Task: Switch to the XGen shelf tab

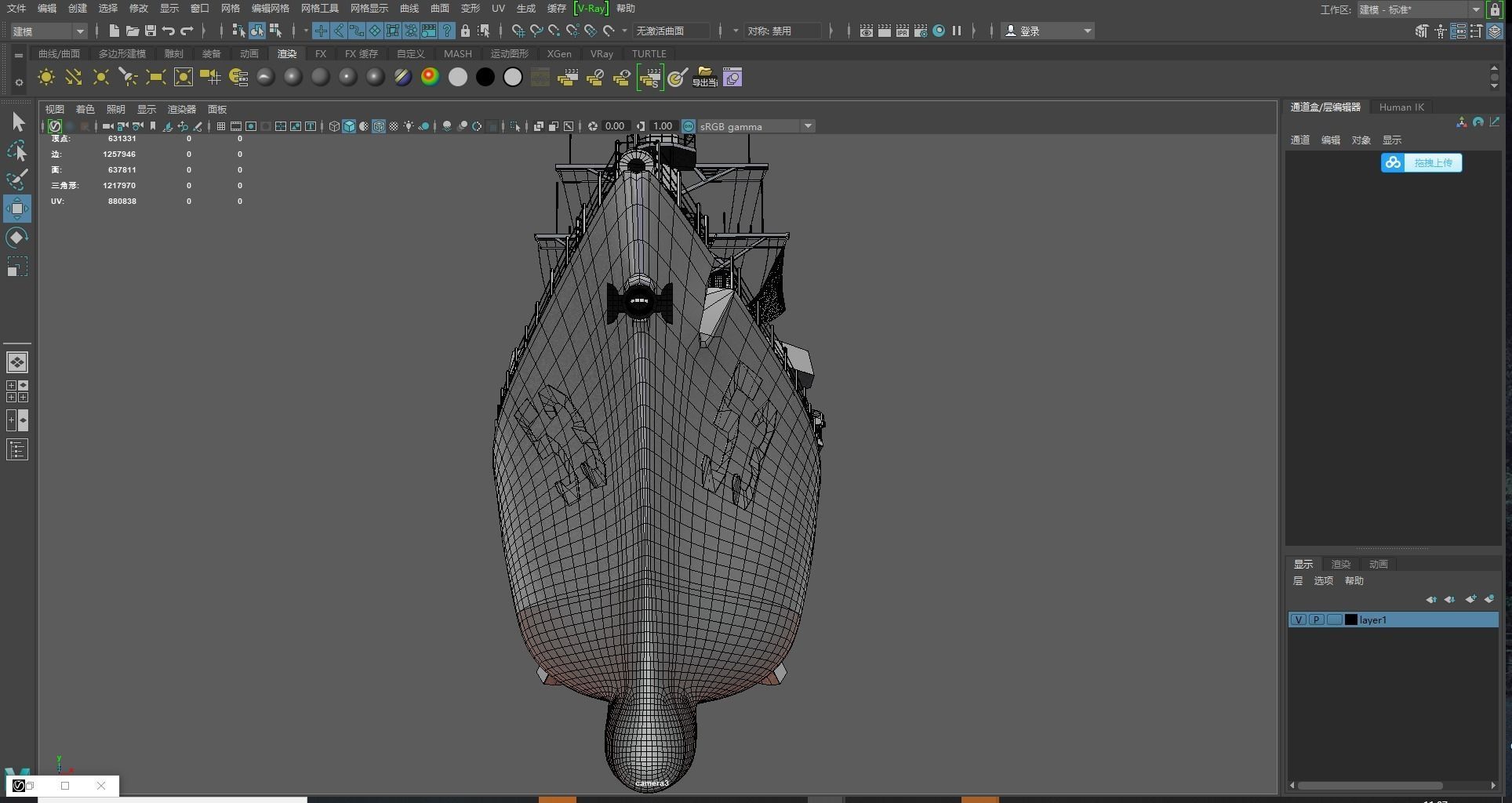Action: click(x=559, y=53)
